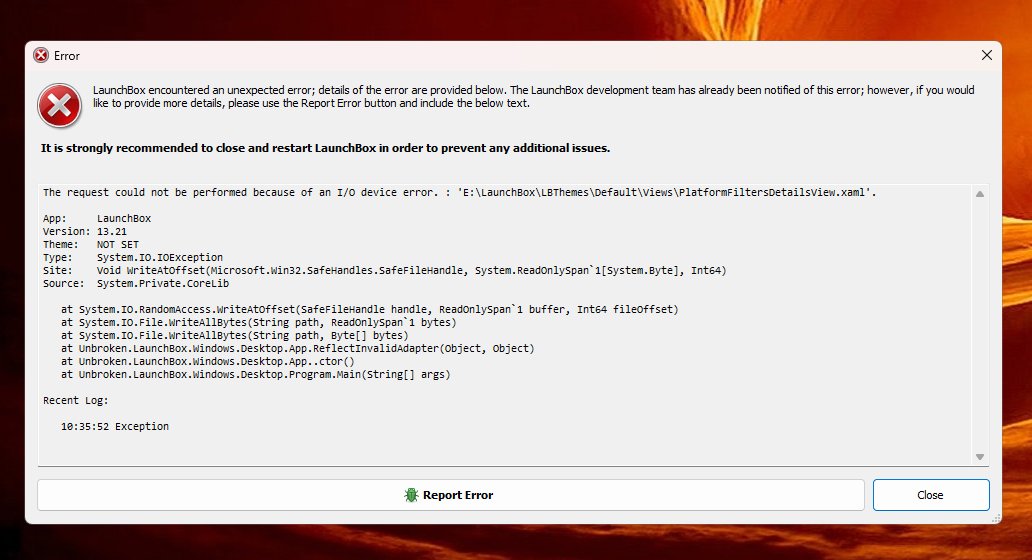Click the ReflectInvalidAdapter stack trace line
Screen dimensions: 1032x560
297,348
